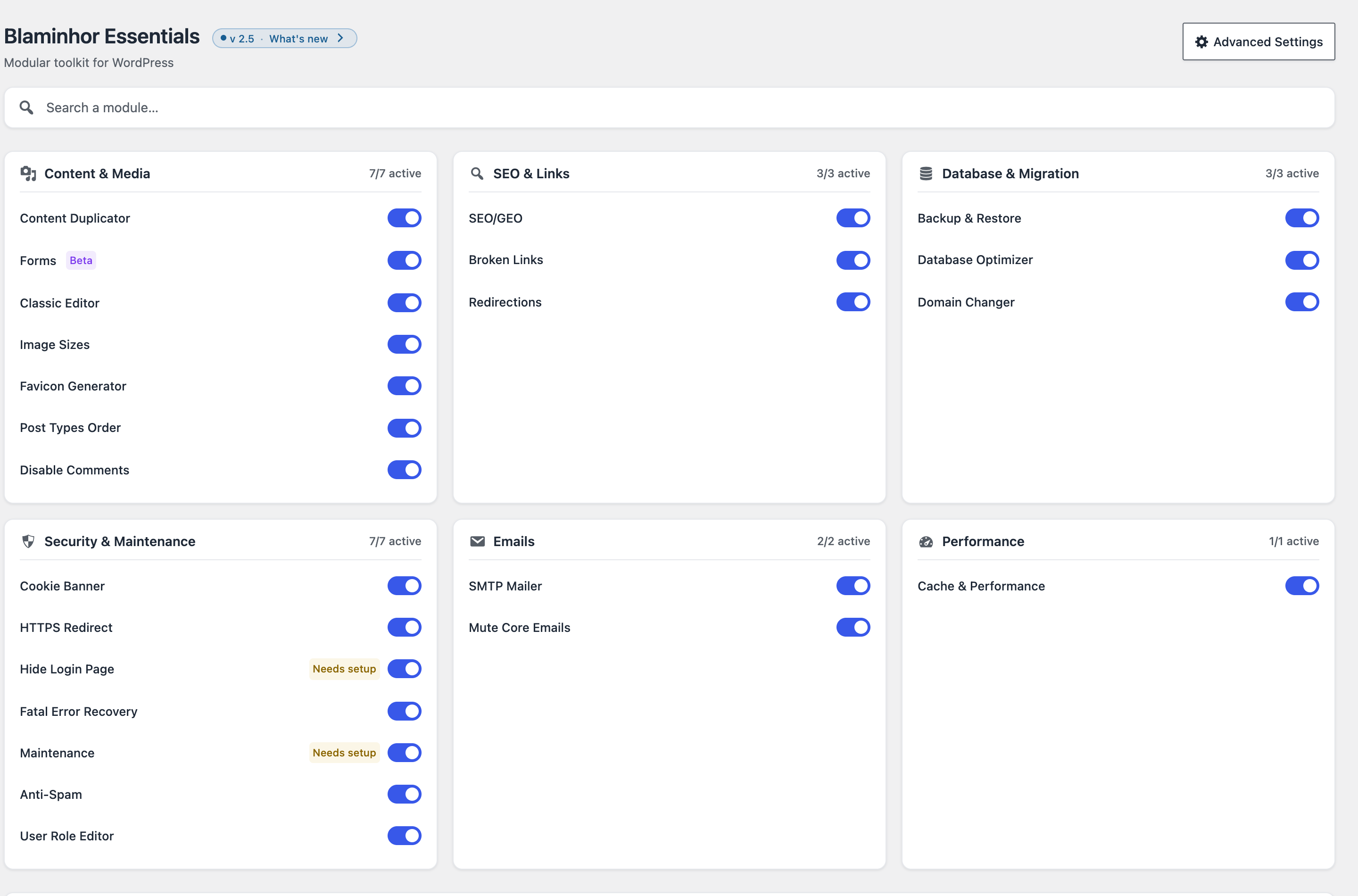Image resolution: width=1358 pixels, height=896 pixels.
Task: Toggle Disable Comments switch
Action: coord(405,470)
